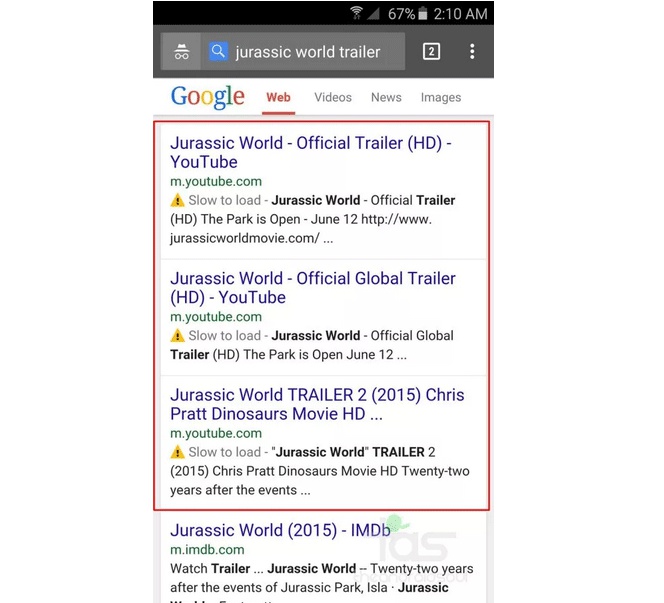Viewport: 664px width, 603px height.
Task: Switch to the Videos tab
Action: click(x=333, y=97)
